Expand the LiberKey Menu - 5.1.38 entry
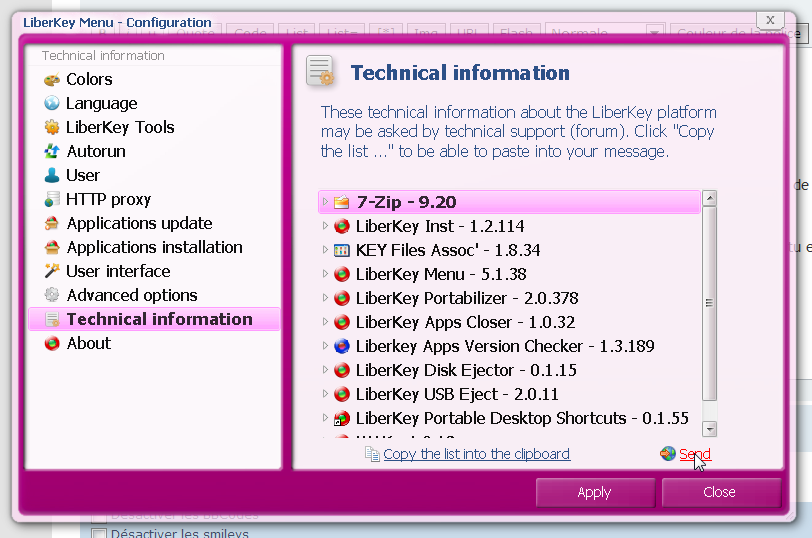This screenshot has height=538, width=812. point(325,274)
